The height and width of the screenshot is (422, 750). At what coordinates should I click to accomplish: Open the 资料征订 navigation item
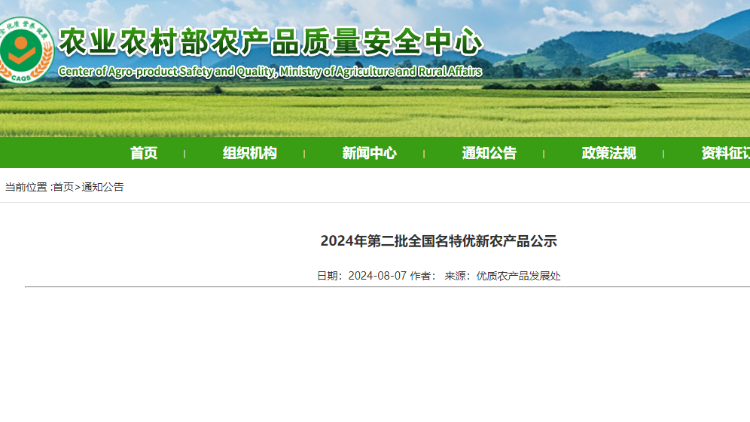coord(724,153)
